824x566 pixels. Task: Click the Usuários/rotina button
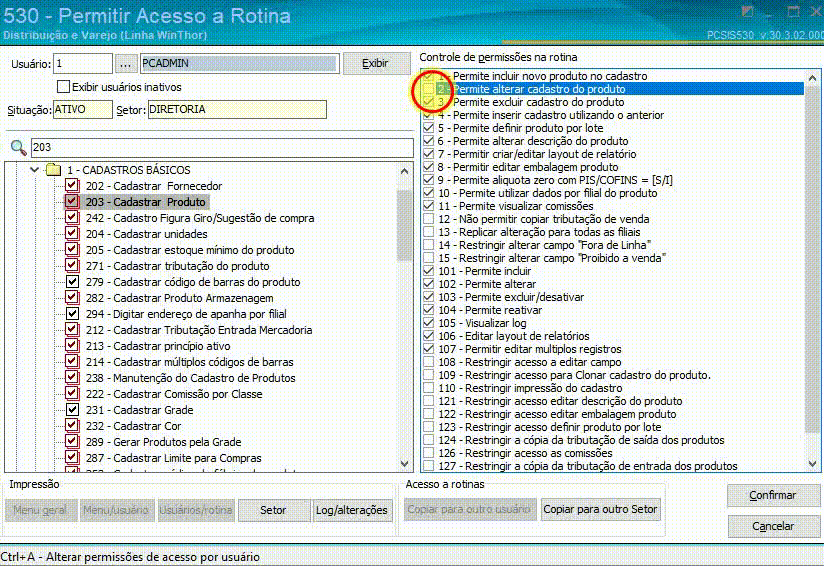[196, 510]
